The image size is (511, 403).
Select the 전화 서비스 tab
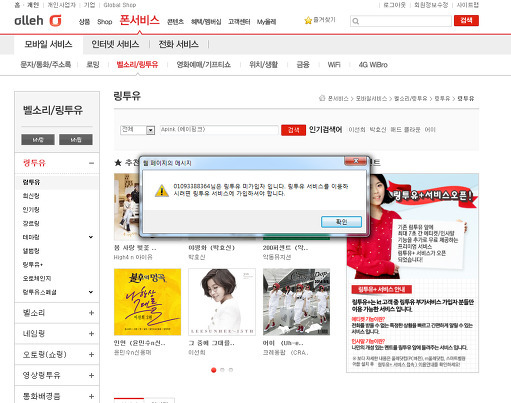[178, 44]
